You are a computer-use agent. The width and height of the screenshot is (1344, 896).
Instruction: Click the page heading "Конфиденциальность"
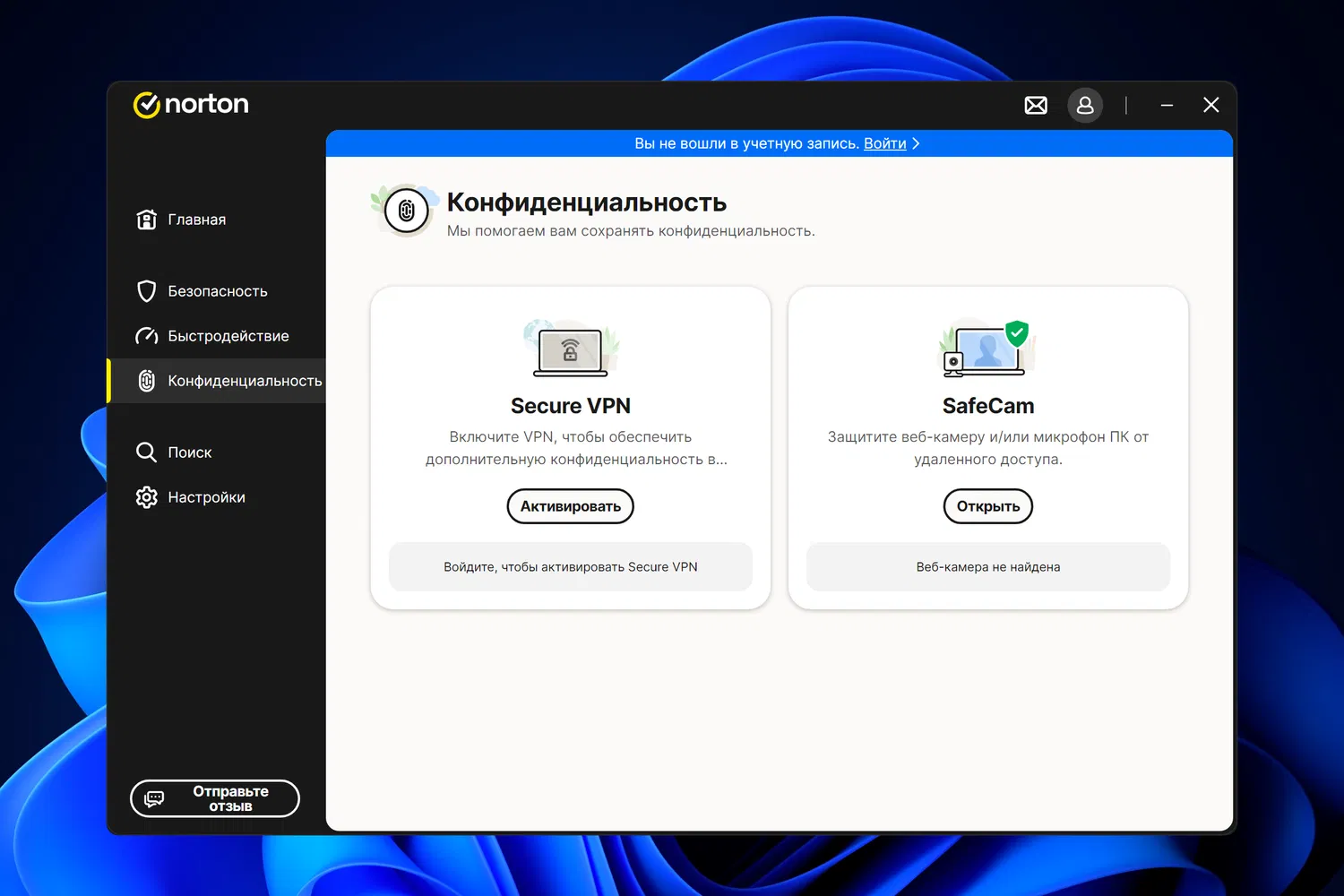coord(587,202)
